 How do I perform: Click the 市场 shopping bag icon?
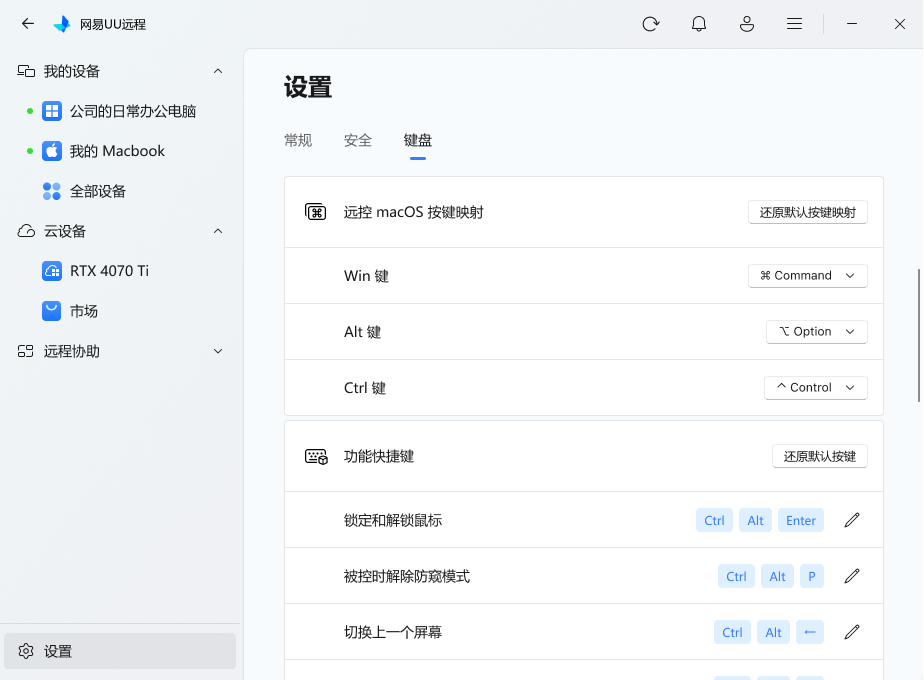(x=52, y=311)
